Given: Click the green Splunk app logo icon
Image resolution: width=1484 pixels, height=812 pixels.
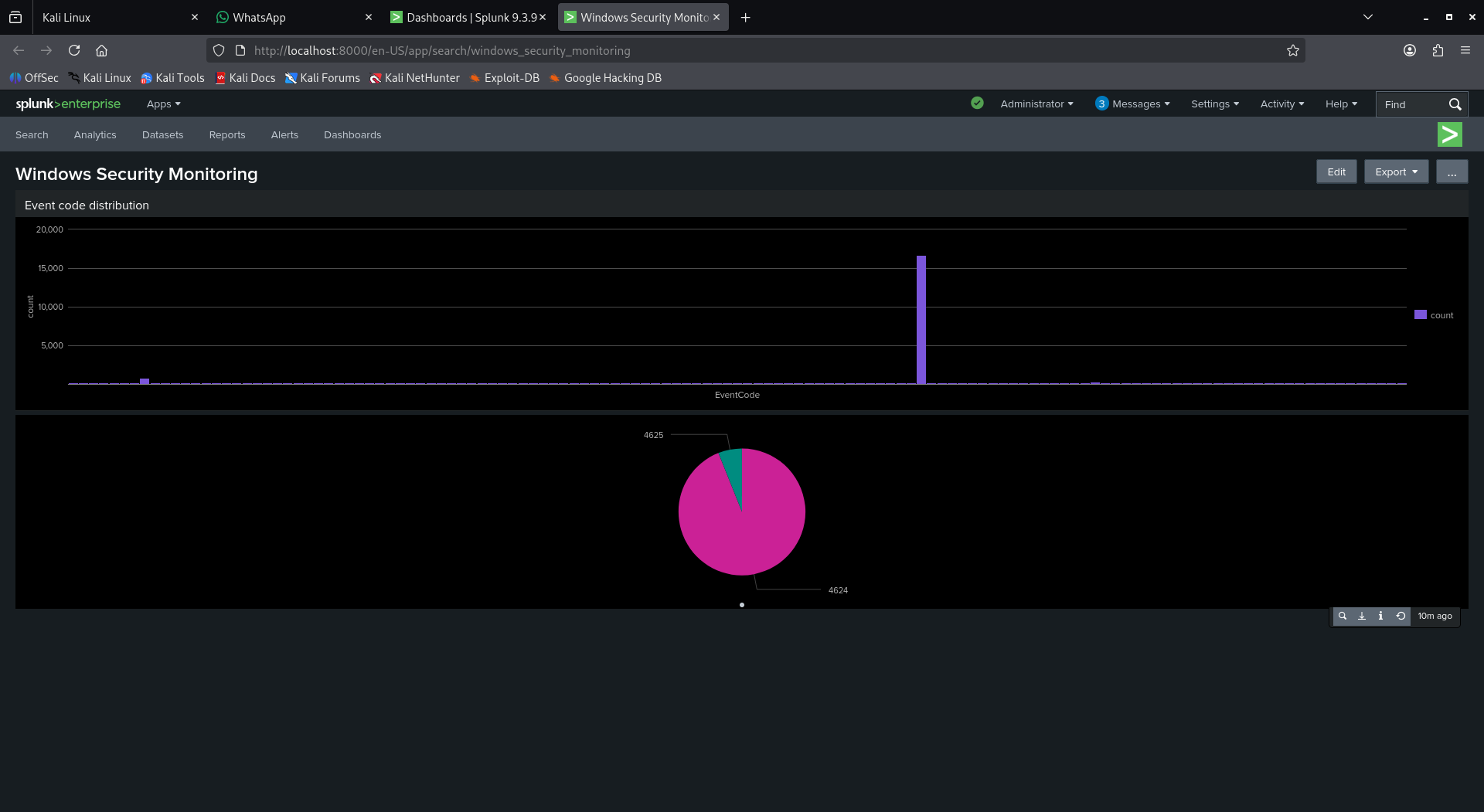Looking at the screenshot, I should 1449,134.
